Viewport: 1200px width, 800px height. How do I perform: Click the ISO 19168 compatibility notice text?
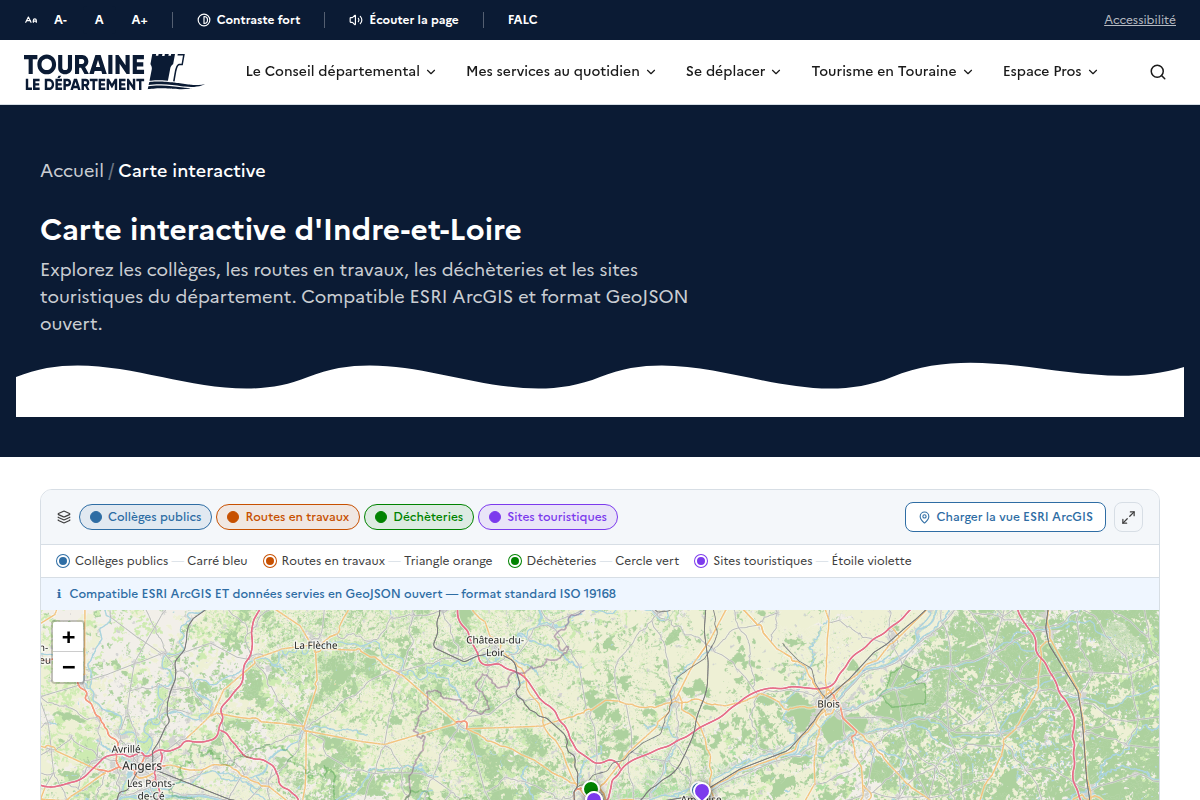tap(342, 594)
